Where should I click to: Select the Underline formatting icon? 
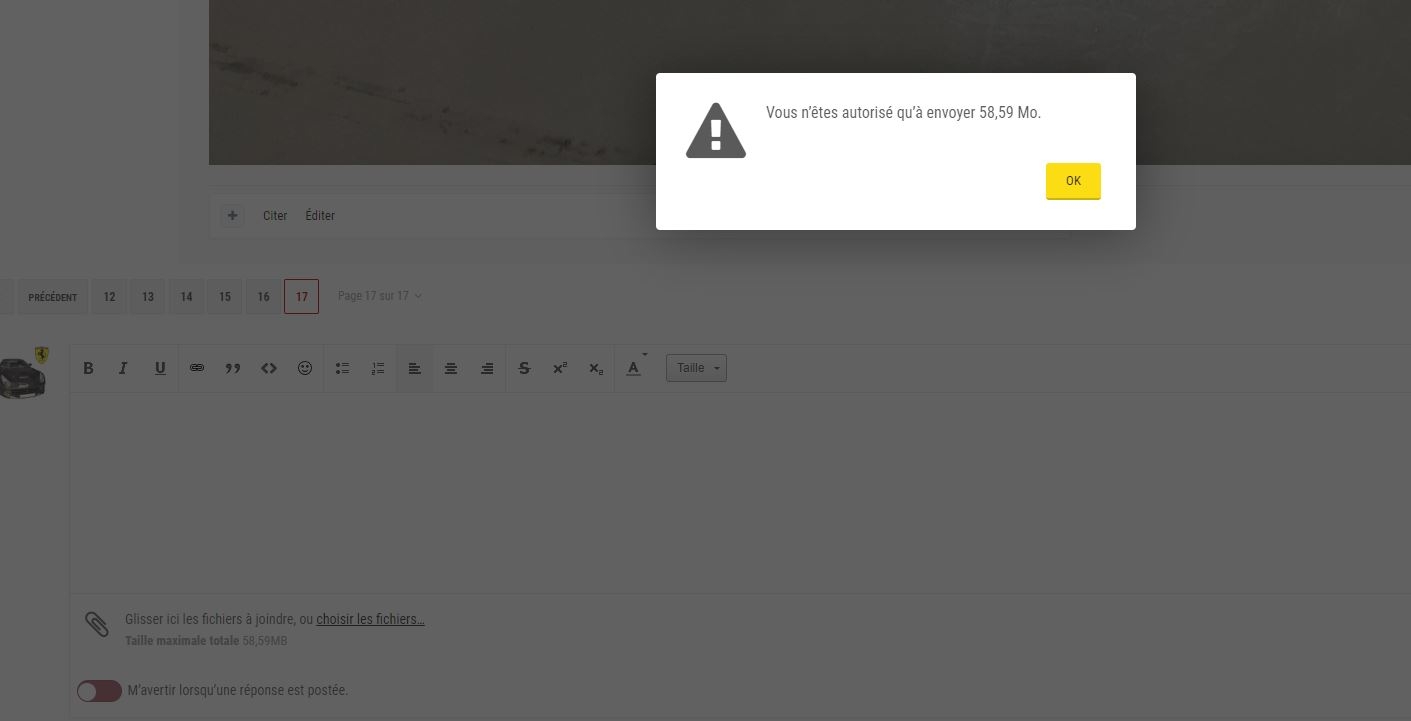pyautogui.click(x=160, y=368)
